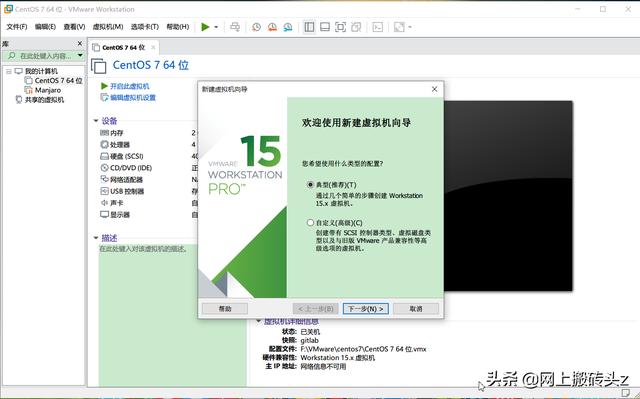Close the library panel with its X

click(80, 43)
